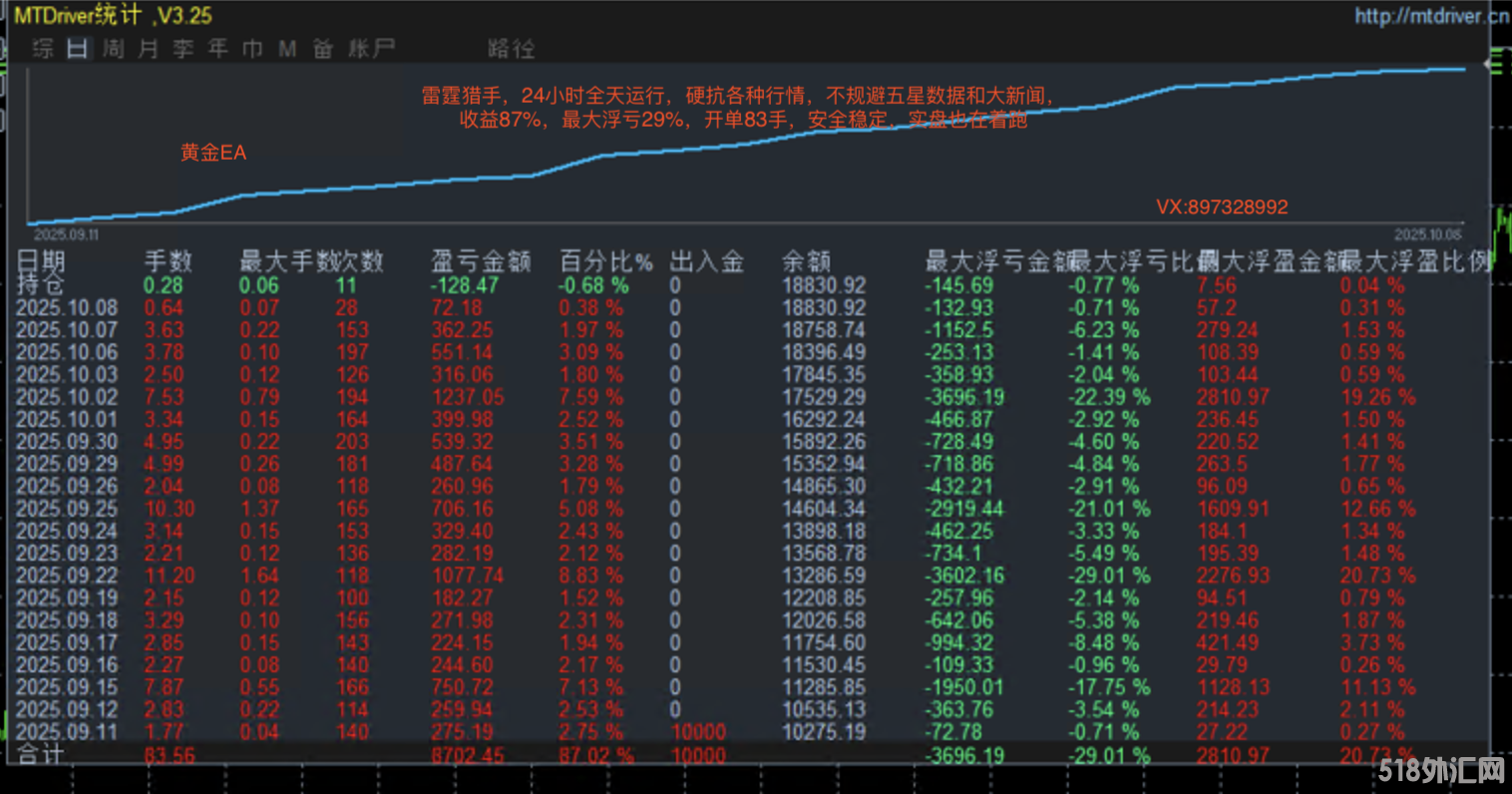
Task: Click the 合计 totals row label
Action: pyautogui.click(x=41, y=755)
